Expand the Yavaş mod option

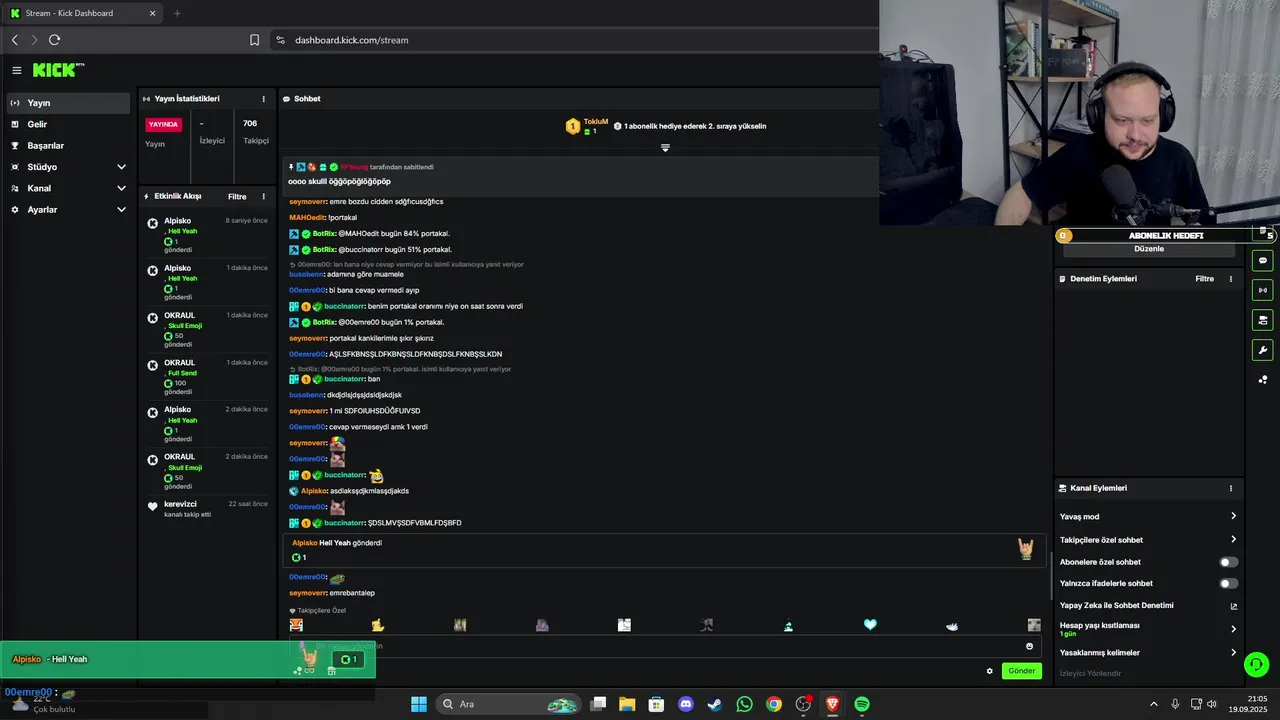point(1148,516)
